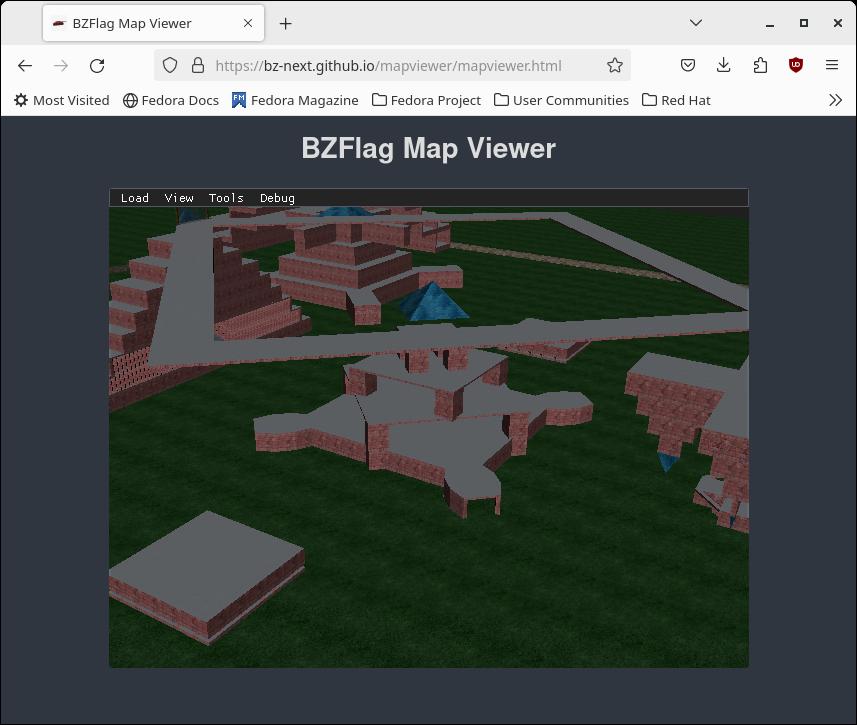Open the downloads panel

coord(723,66)
